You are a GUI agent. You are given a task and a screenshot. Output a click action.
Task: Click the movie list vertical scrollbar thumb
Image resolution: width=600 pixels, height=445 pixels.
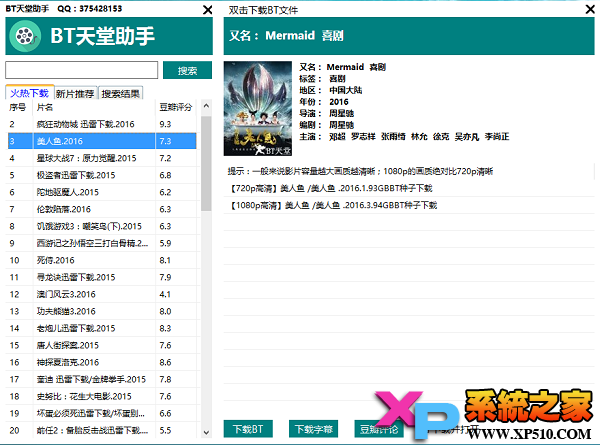point(206,164)
